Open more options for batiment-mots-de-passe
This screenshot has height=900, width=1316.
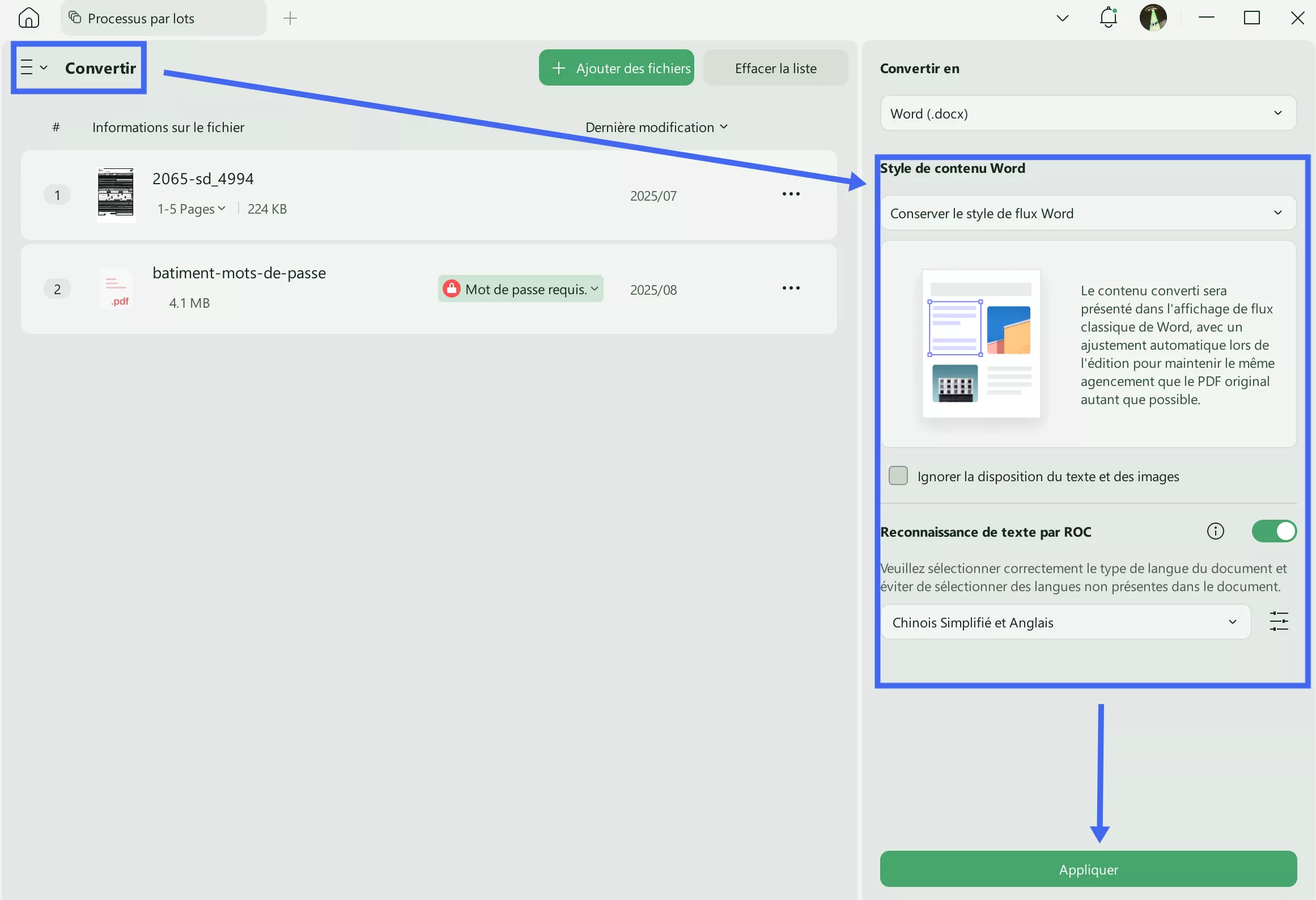(x=791, y=288)
